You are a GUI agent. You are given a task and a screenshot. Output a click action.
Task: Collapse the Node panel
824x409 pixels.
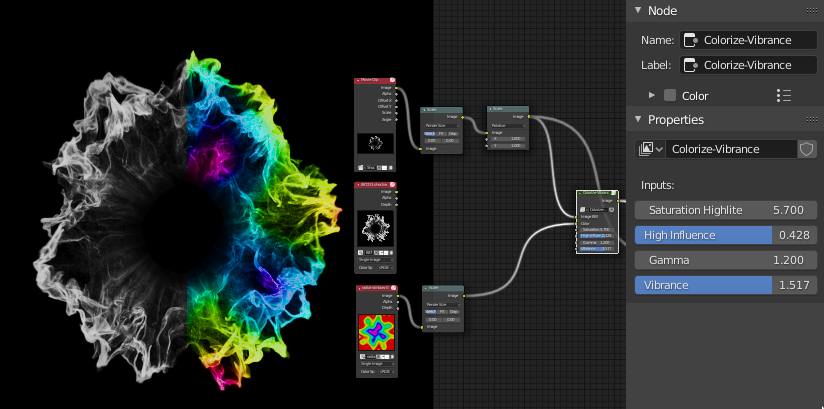pos(638,10)
